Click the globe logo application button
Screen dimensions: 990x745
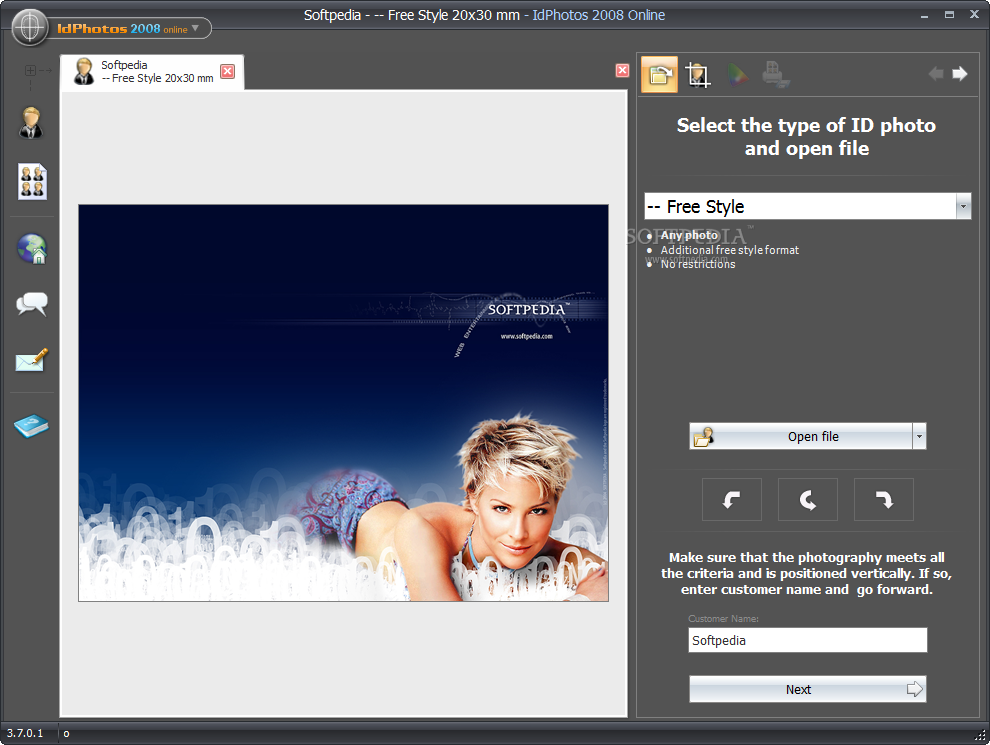coord(30,28)
